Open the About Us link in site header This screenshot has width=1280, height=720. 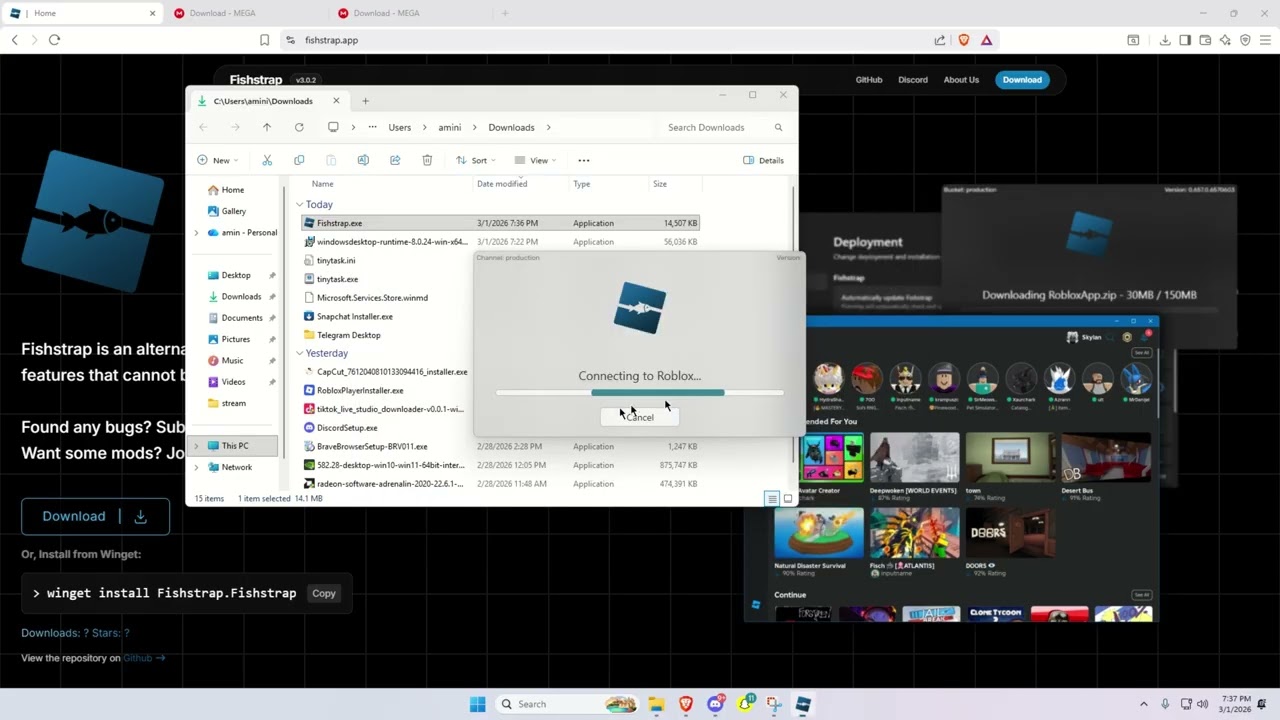pyautogui.click(x=961, y=80)
